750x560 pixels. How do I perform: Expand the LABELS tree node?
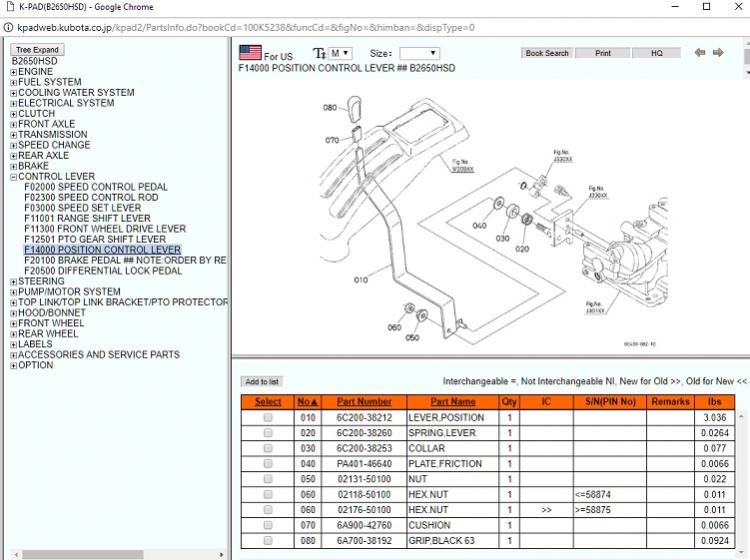coord(14,345)
